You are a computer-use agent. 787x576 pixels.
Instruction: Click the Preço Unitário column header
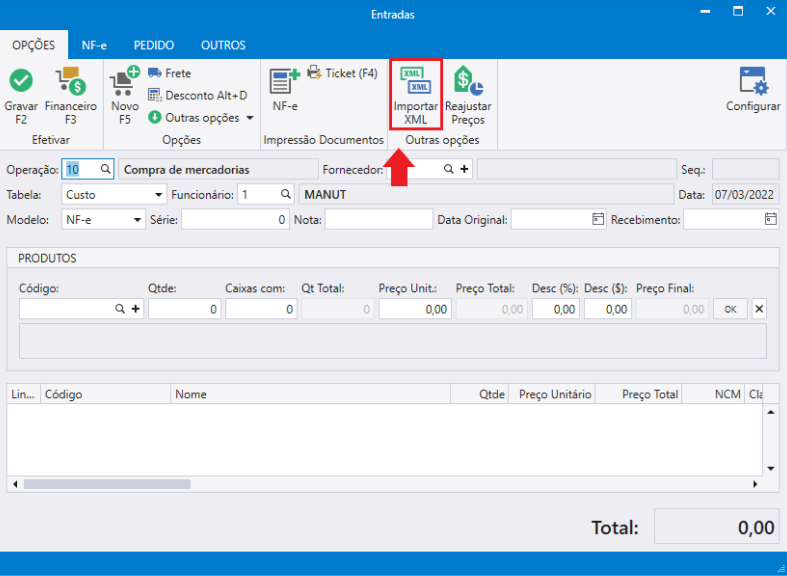click(552, 394)
